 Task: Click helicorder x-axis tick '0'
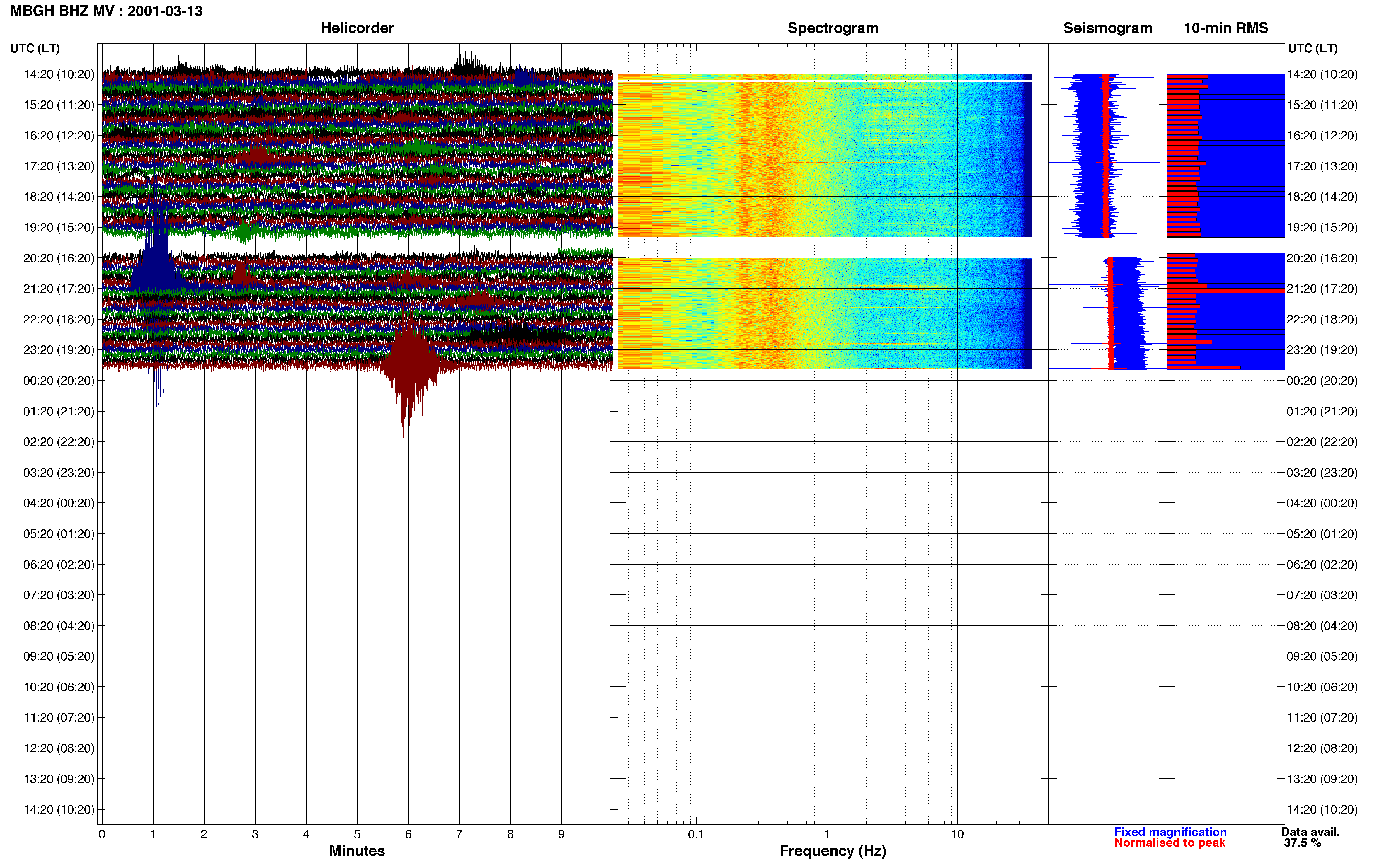[x=102, y=835]
